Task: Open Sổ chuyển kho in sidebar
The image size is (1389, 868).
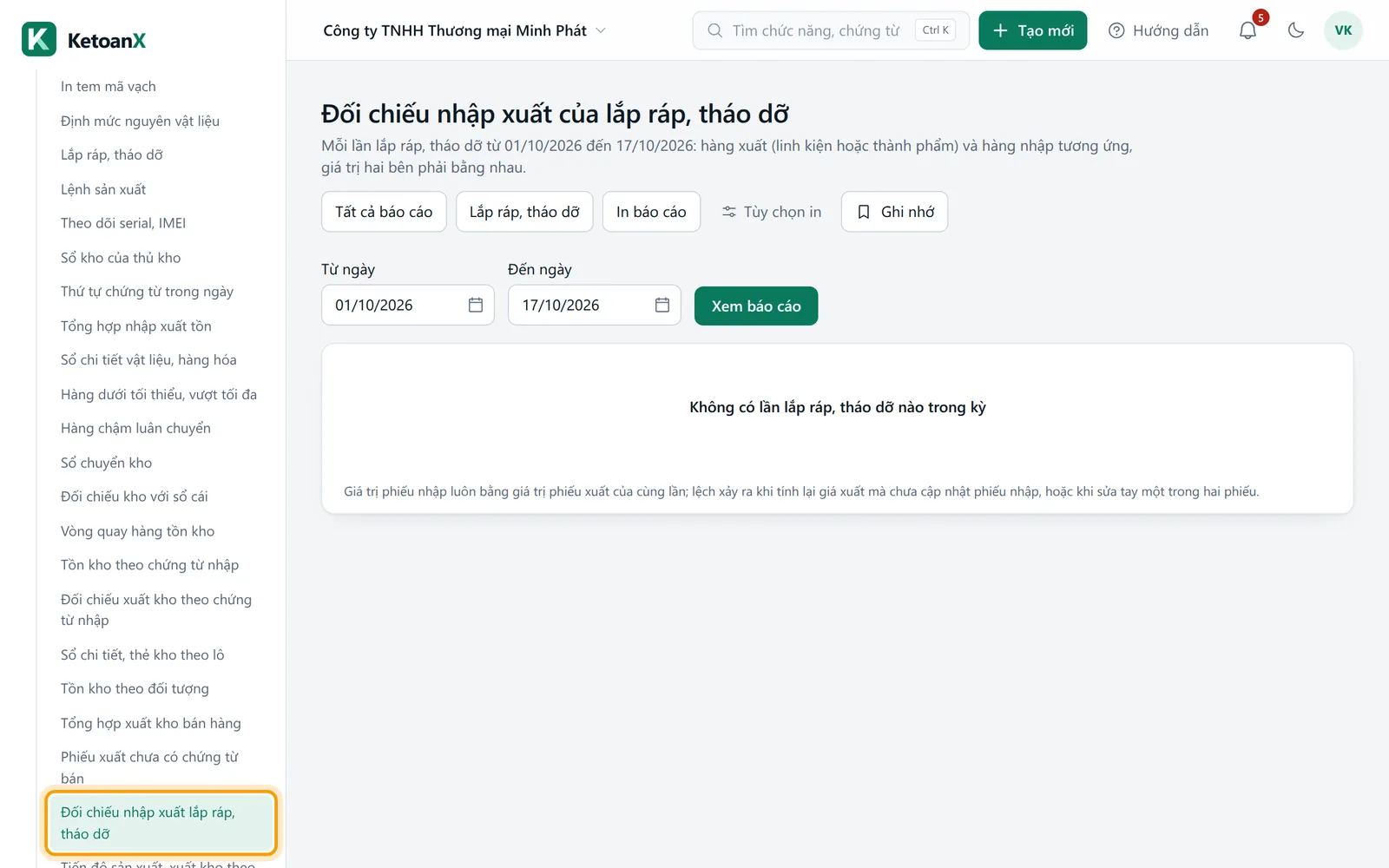Action: coord(106,463)
